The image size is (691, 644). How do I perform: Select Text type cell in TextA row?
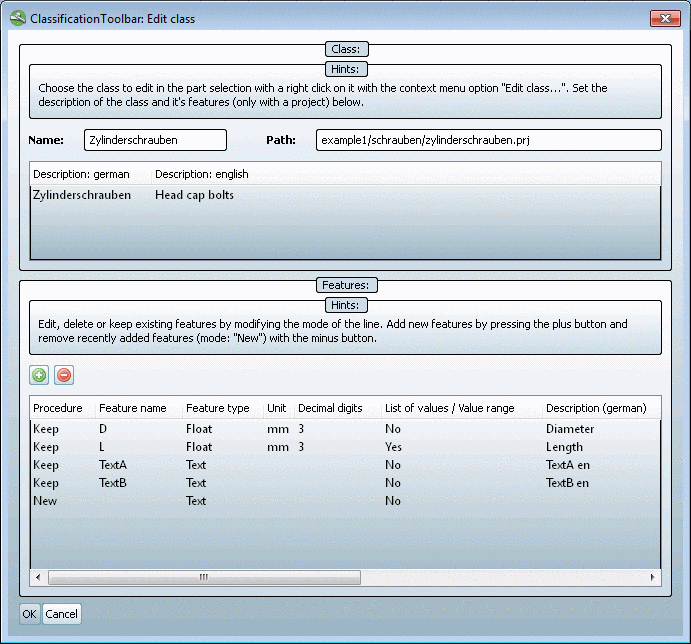pos(196,465)
